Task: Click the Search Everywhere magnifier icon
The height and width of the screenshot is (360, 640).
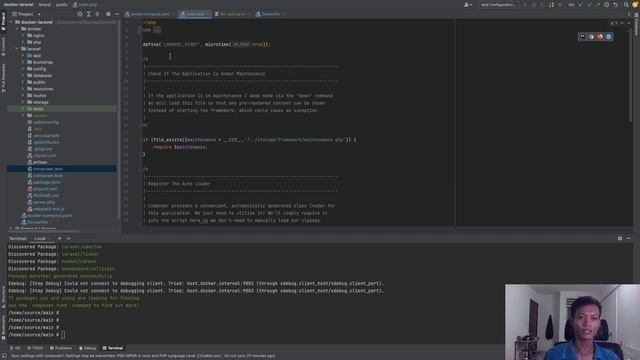Action: pyautogui.click(x=626, y=5)
